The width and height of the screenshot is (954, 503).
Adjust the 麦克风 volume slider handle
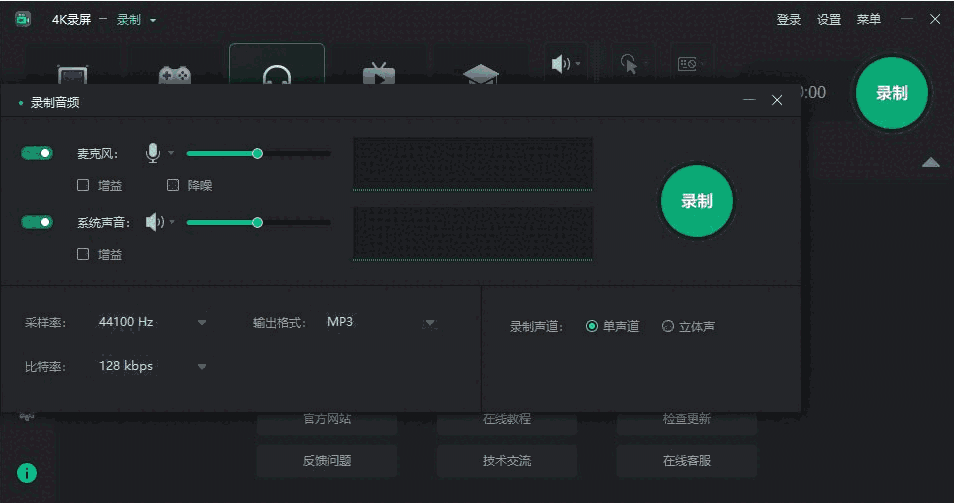pyautogui.click(x=257, y=153)
